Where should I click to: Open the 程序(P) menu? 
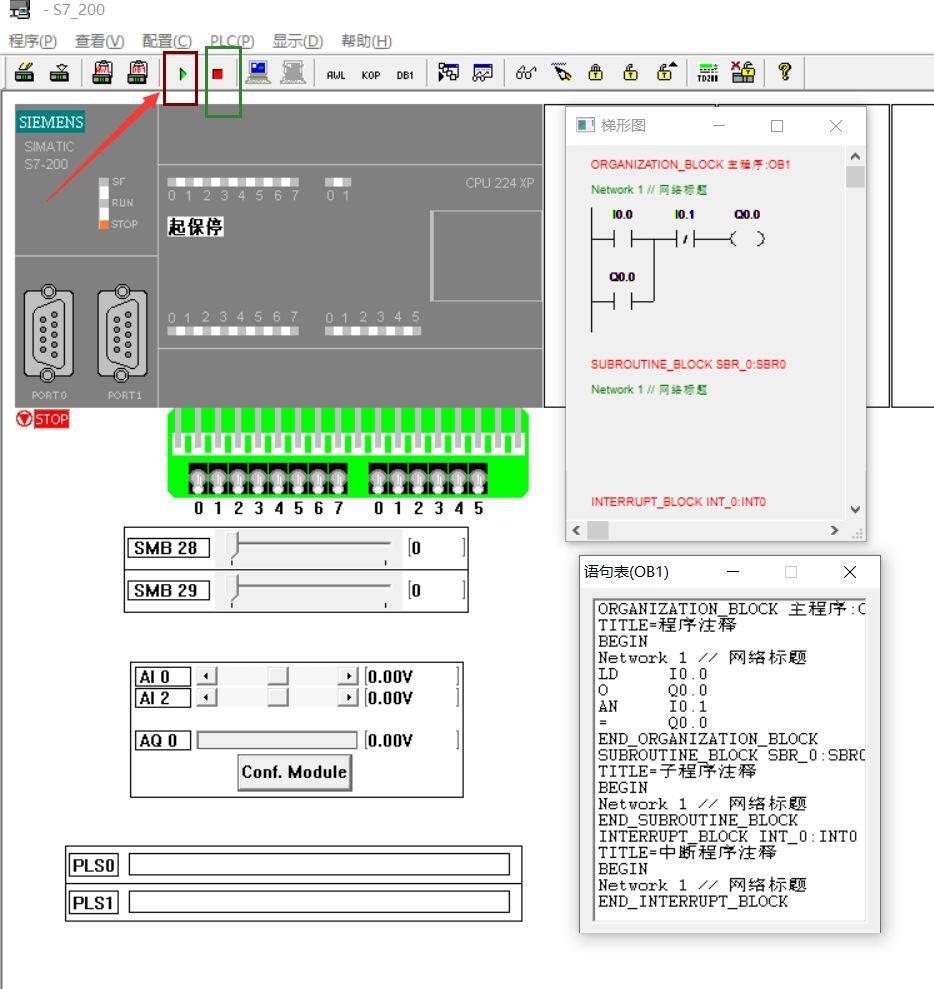click(33, 41)
